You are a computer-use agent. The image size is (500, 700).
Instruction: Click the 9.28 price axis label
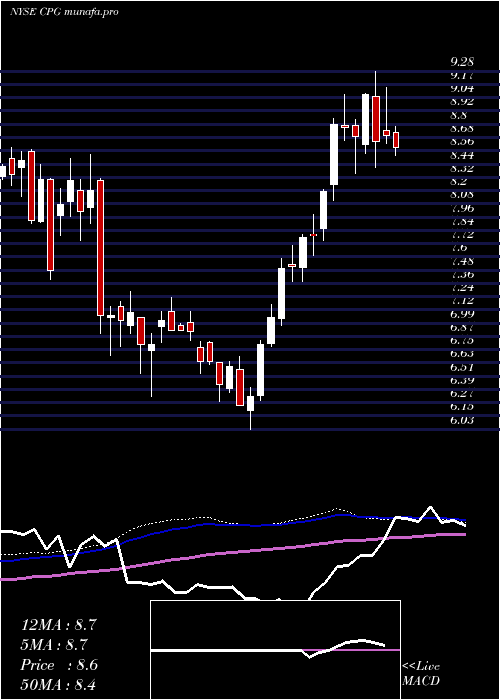462,62
